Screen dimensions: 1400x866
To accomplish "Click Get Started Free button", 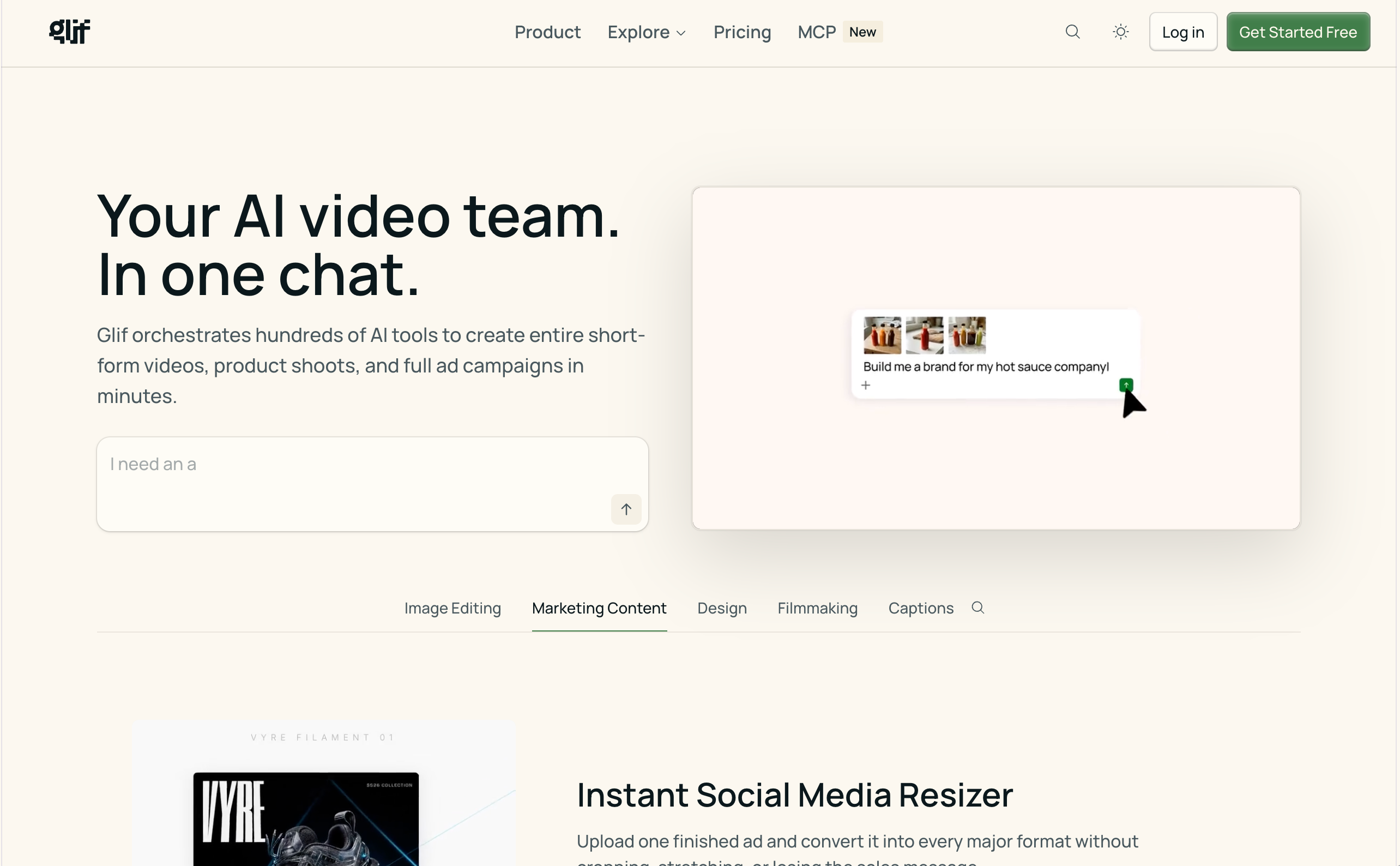I will (1298, 32).
